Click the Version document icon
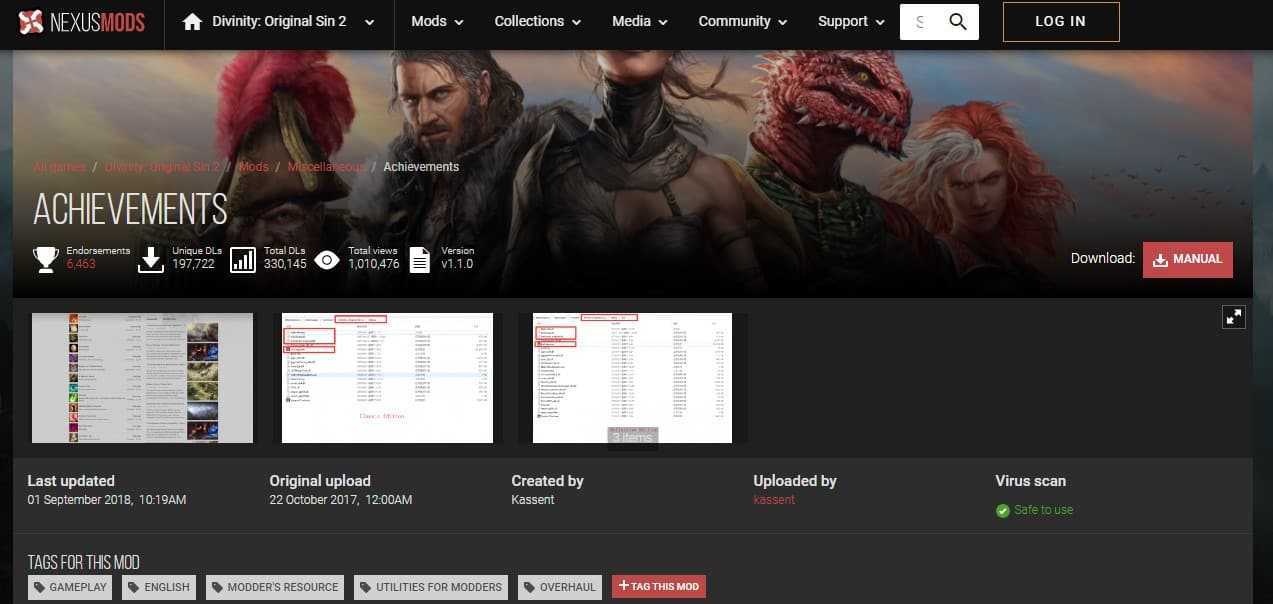1273x604 pixels. coord(420,260)
